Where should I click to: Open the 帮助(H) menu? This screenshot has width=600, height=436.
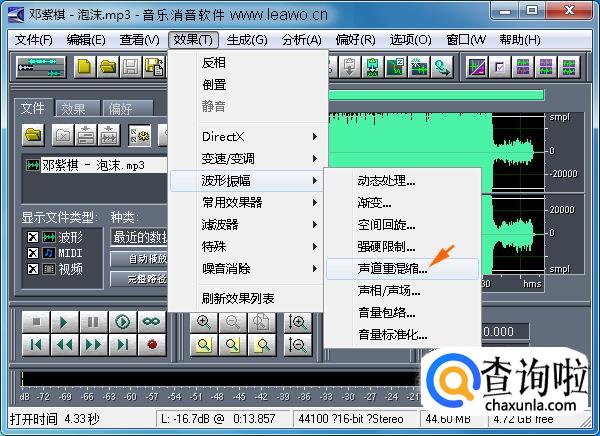(x=520, y=40)
